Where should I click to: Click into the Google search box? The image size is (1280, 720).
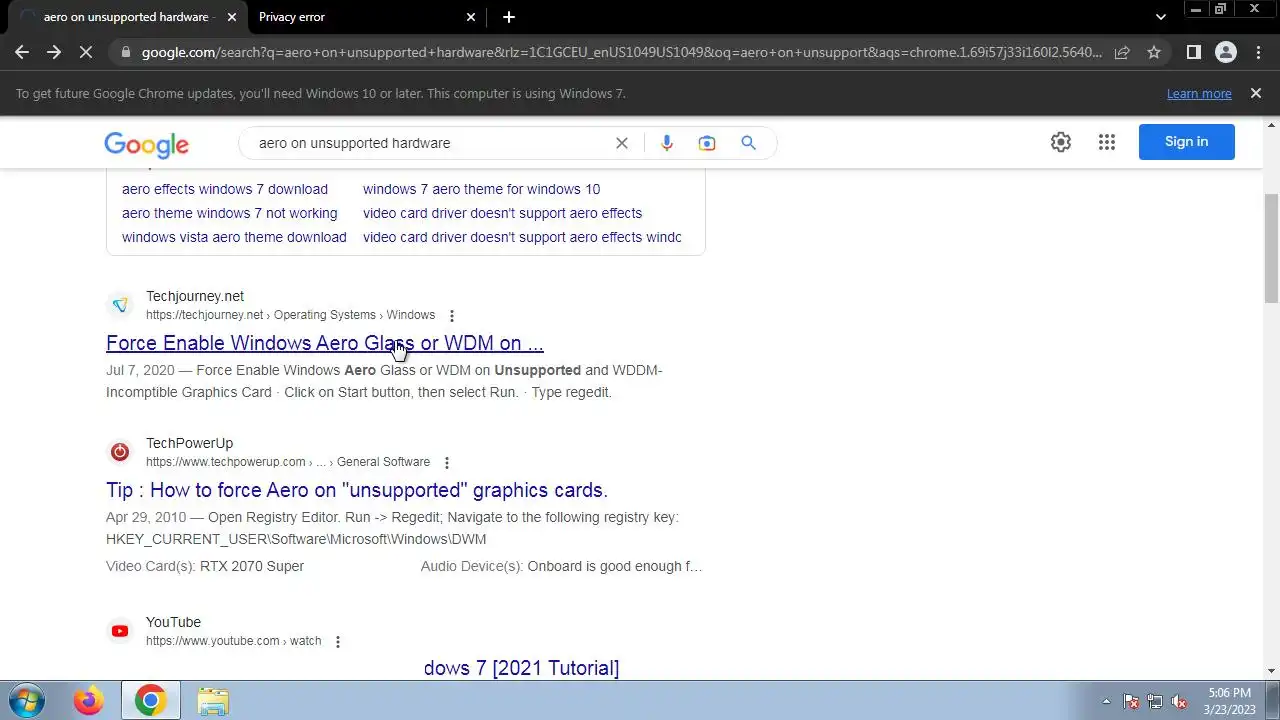tap(430, 143)
